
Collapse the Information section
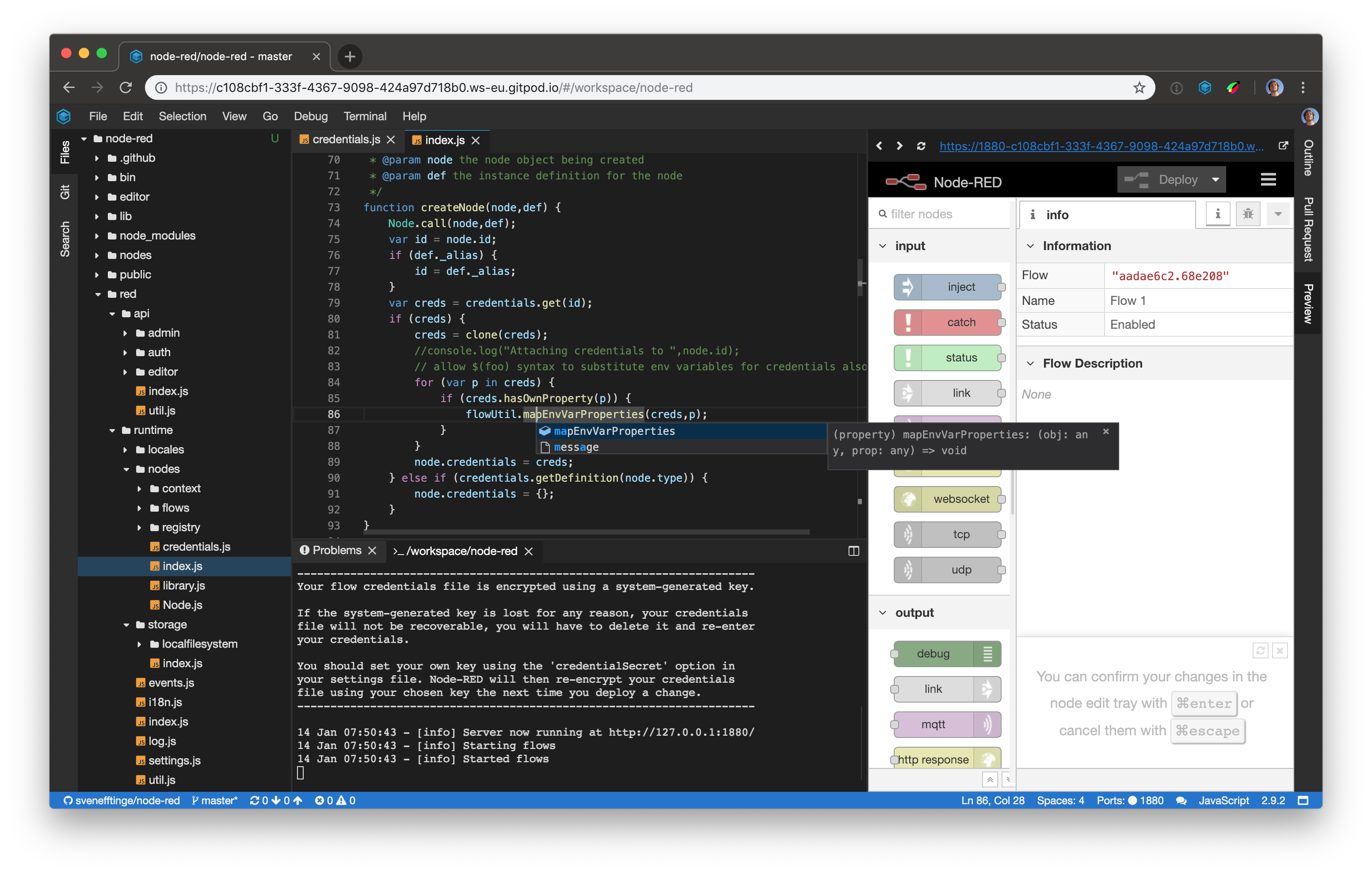[x=1030, y=246]
